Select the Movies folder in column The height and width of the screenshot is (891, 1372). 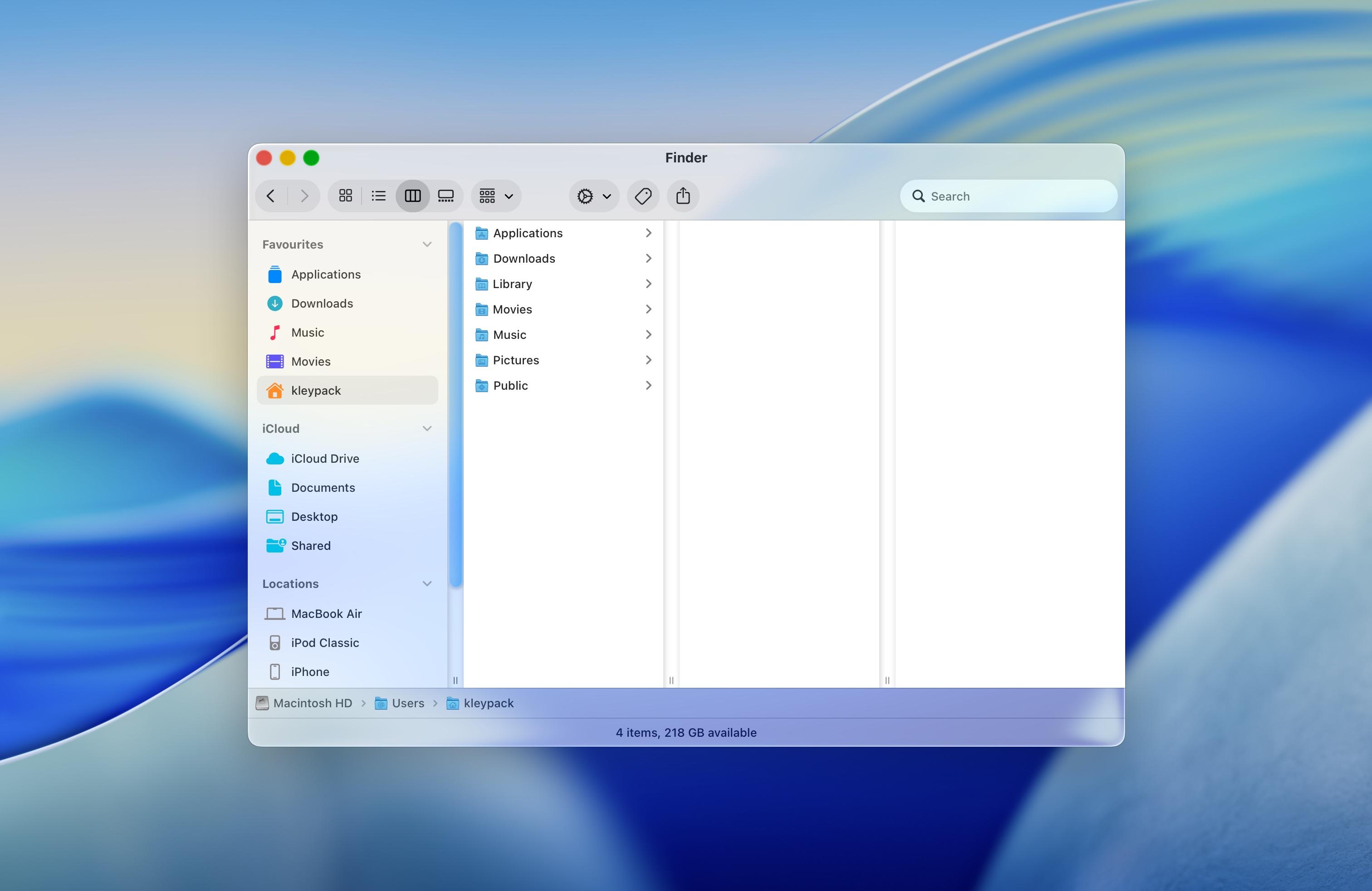coord(564,309)
